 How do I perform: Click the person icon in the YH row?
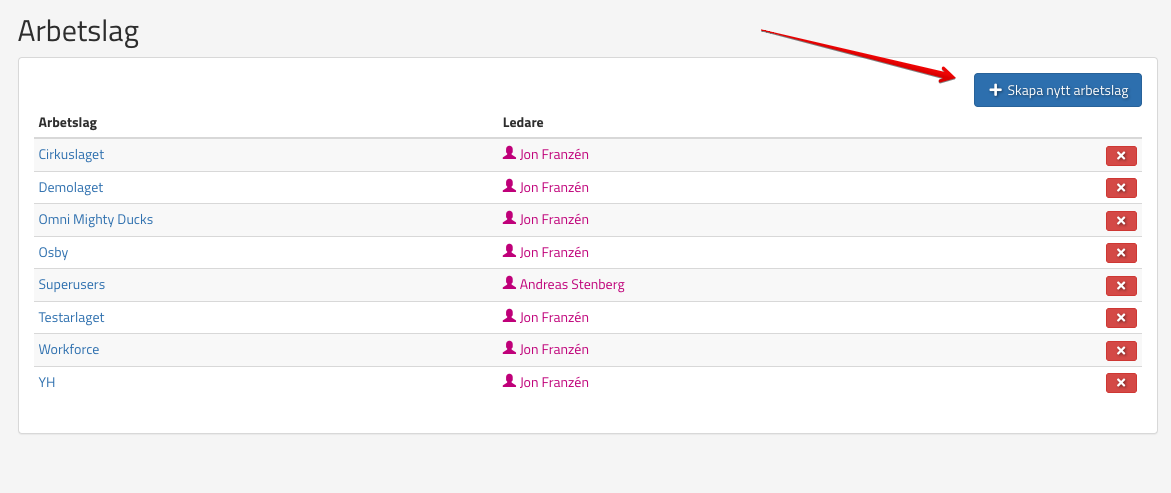(510, 381)
